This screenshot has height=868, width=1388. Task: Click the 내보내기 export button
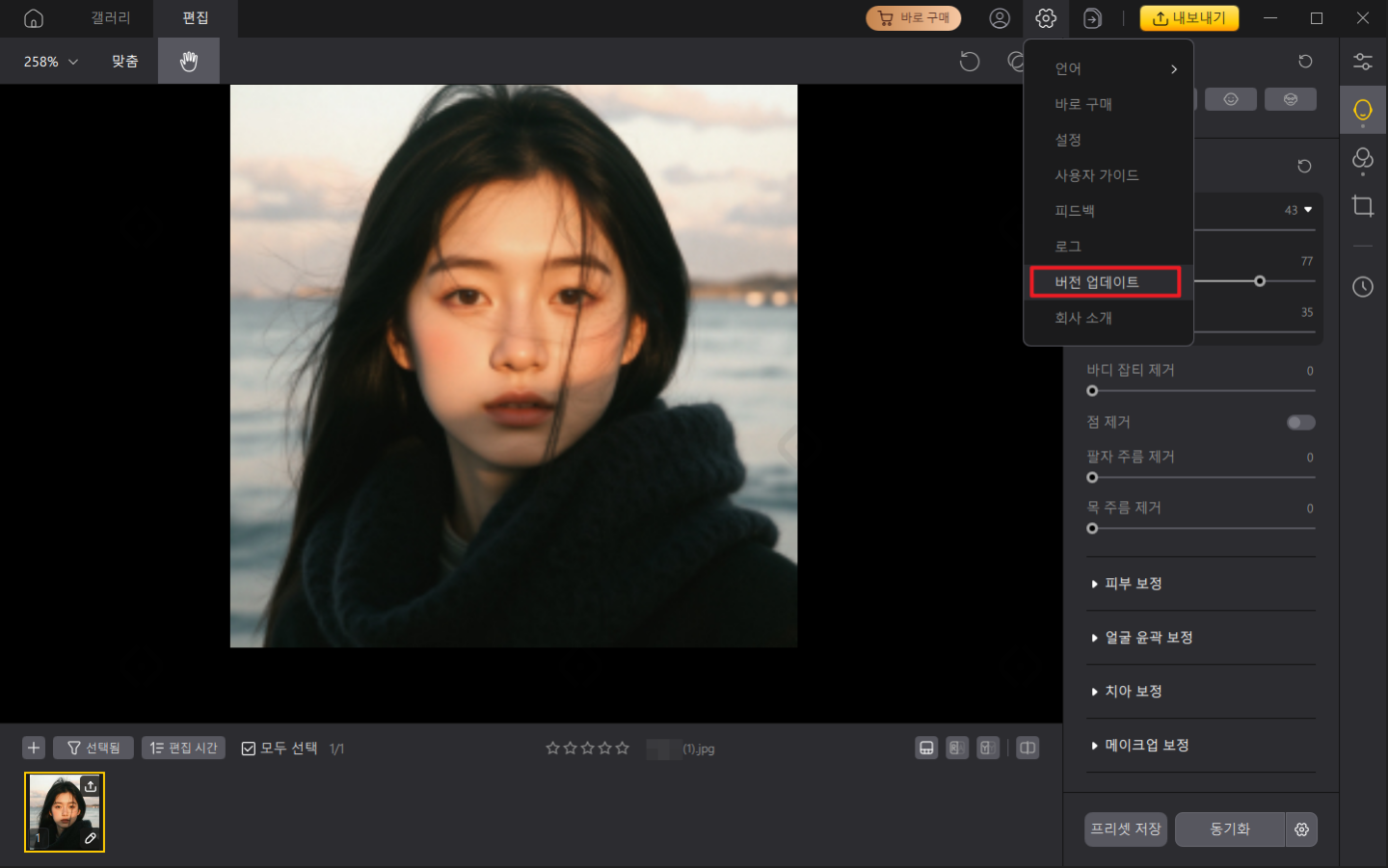(x=1189, y=18)
